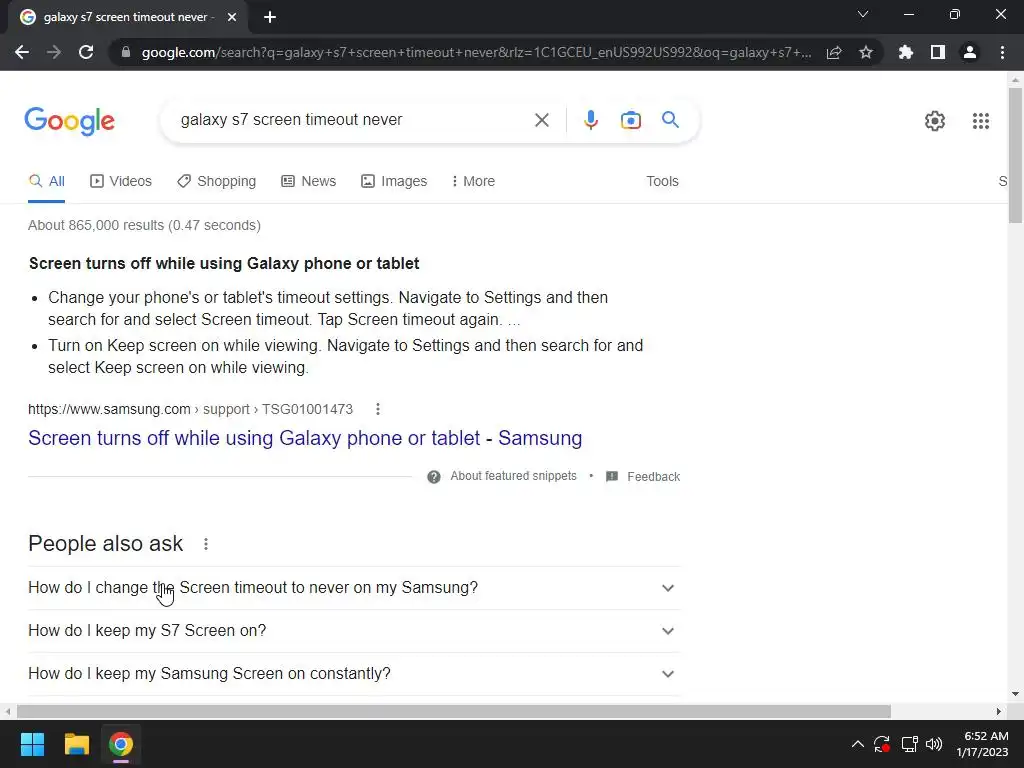Switch to Videos results tab
The width and height of the screenshot is (1024, 768).
click(x=121, y=182)
